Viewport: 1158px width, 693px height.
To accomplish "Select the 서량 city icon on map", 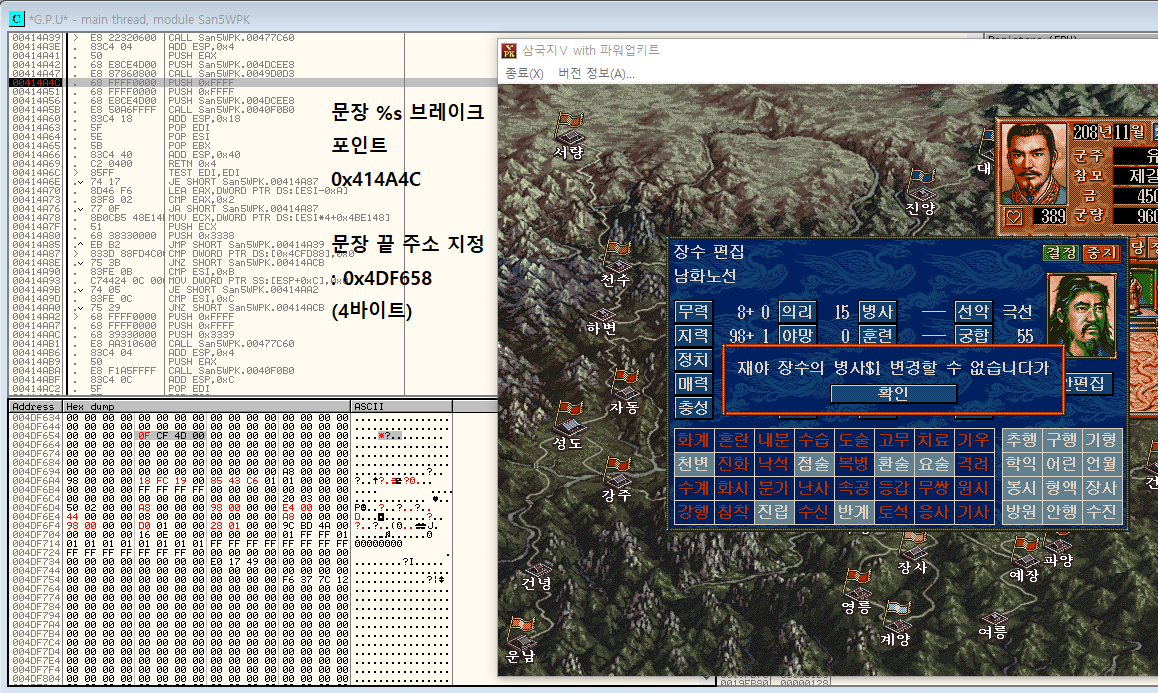I will click(569, 128).
